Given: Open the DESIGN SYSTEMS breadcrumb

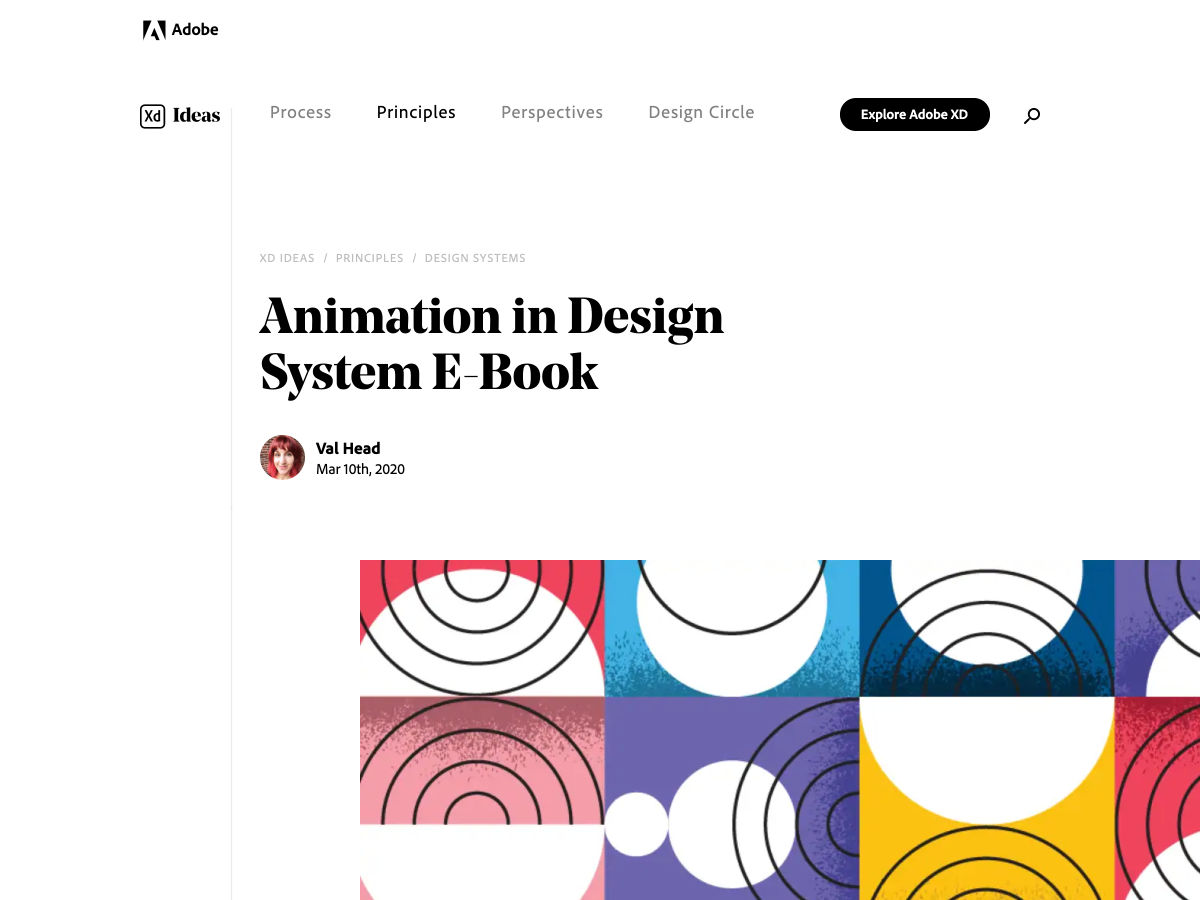Looking at the screenshot, I should click(x=475, y=258).
